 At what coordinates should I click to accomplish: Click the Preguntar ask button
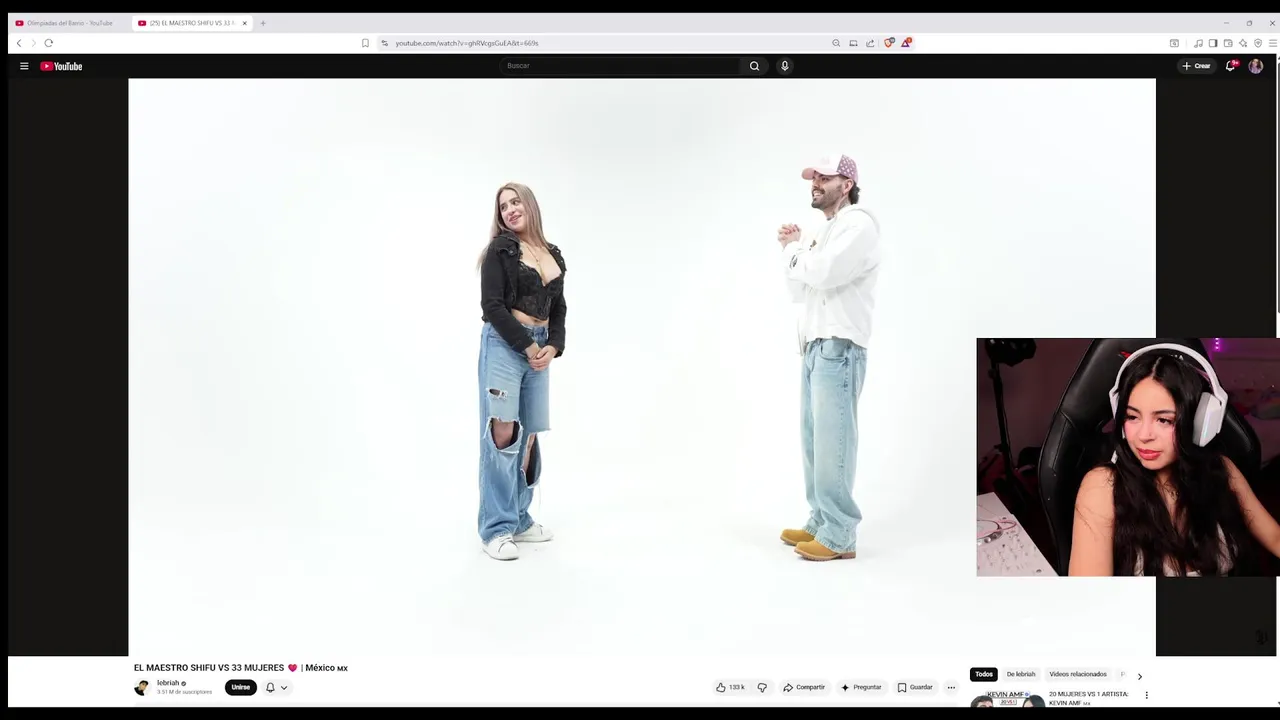[861, 687]
